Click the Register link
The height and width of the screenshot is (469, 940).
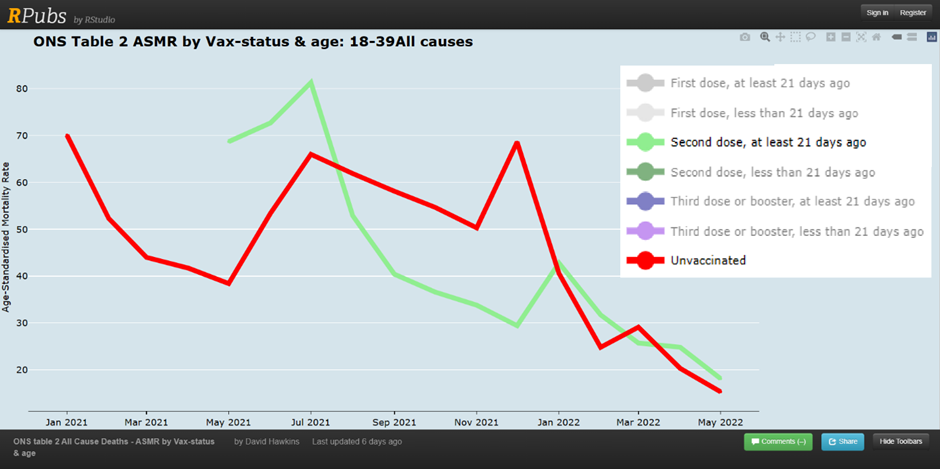click(x=913, y=13)
